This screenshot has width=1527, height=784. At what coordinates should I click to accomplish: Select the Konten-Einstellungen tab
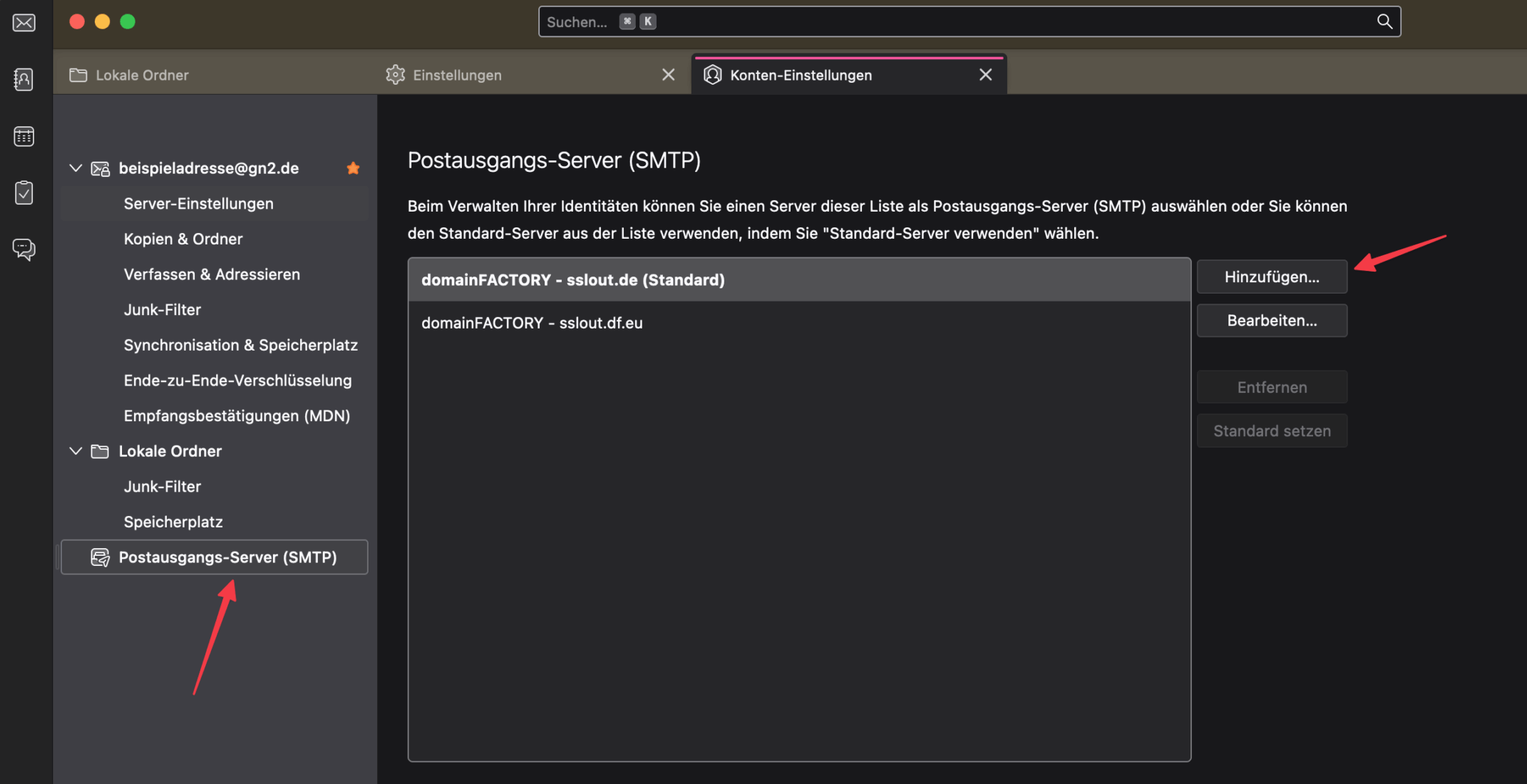pos(848,75)
